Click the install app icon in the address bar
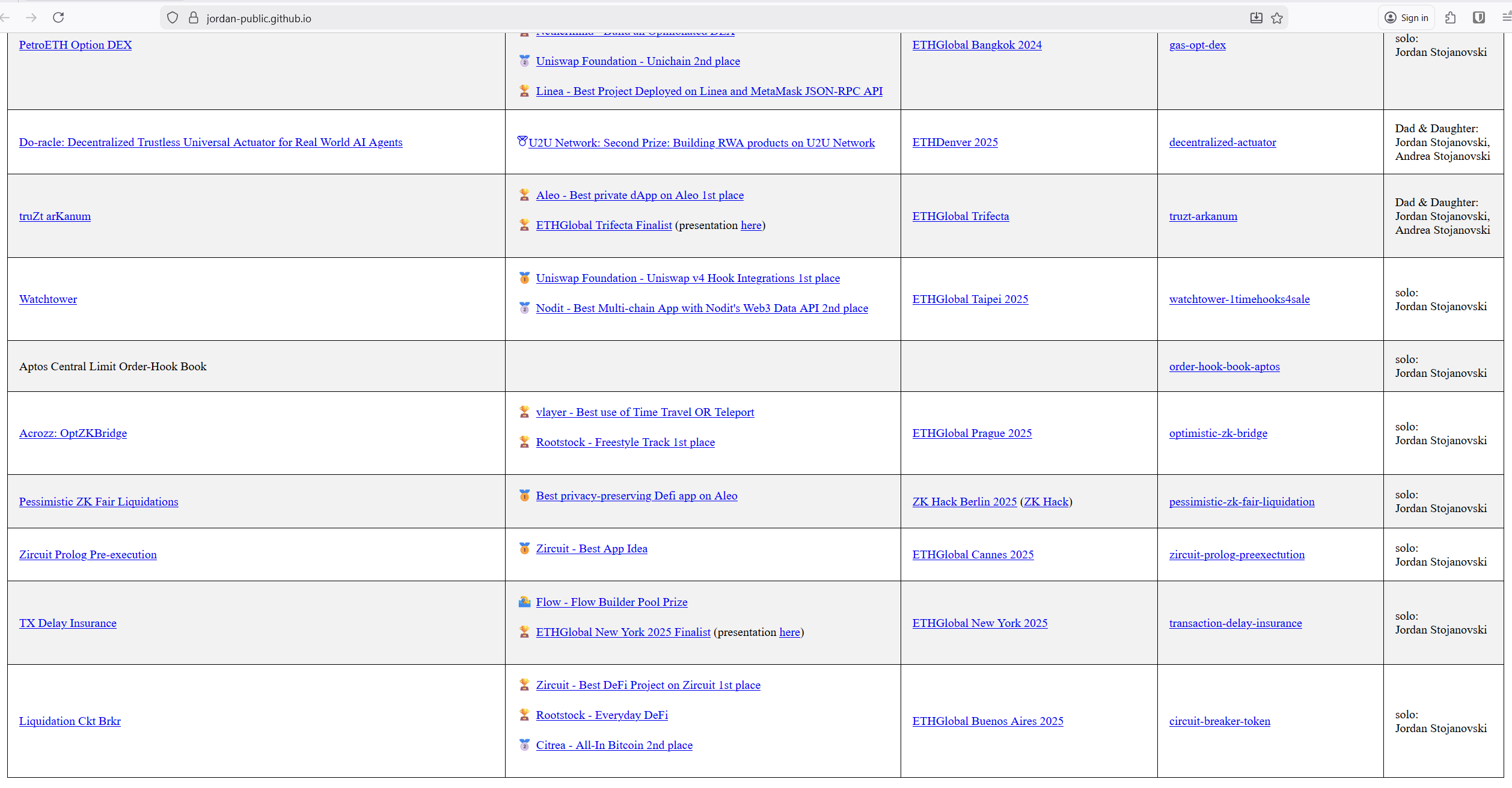This screenshot has width=1512, height=788. point(1256,18)
